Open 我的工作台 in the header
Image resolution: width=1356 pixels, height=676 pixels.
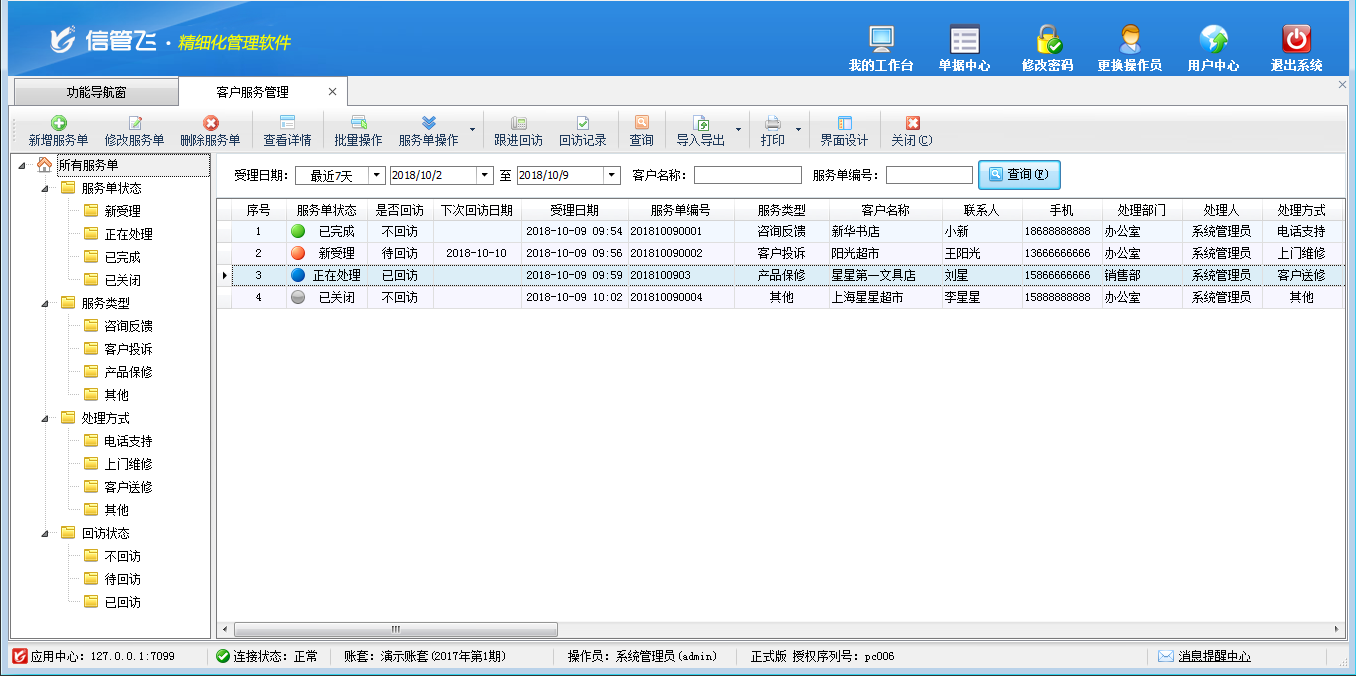tap(881, 40)
